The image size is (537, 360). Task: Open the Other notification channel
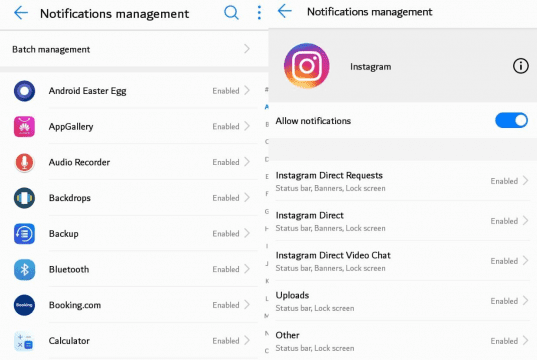pyautogui.click(x=403, y=341)
